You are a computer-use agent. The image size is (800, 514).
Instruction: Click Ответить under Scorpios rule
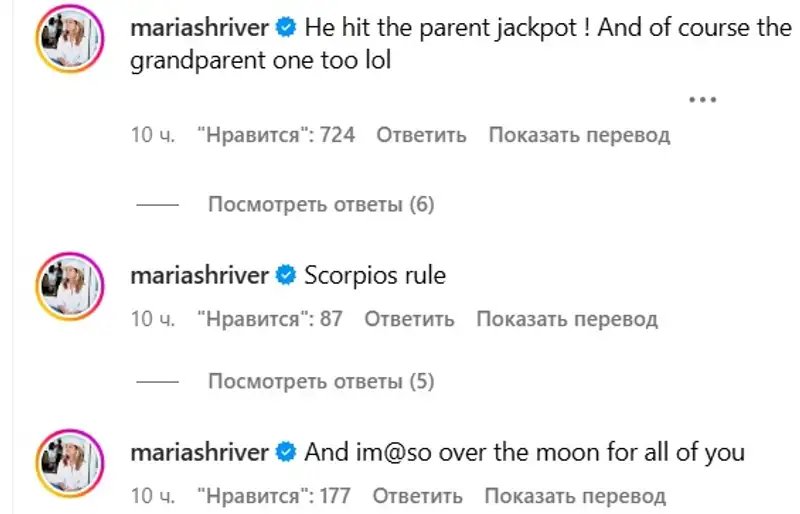coord(409,319)
